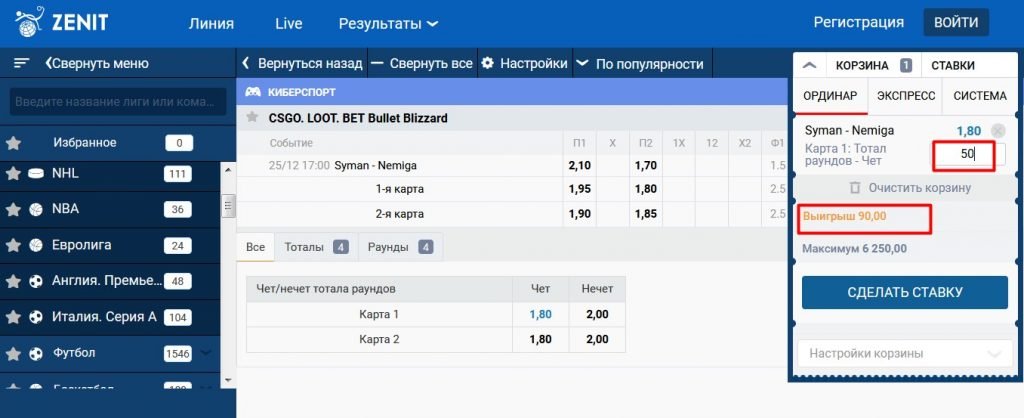Switch to the Экспресс bet tab
The height and width of the screenshot is (418, 1024).
[905, 96]
